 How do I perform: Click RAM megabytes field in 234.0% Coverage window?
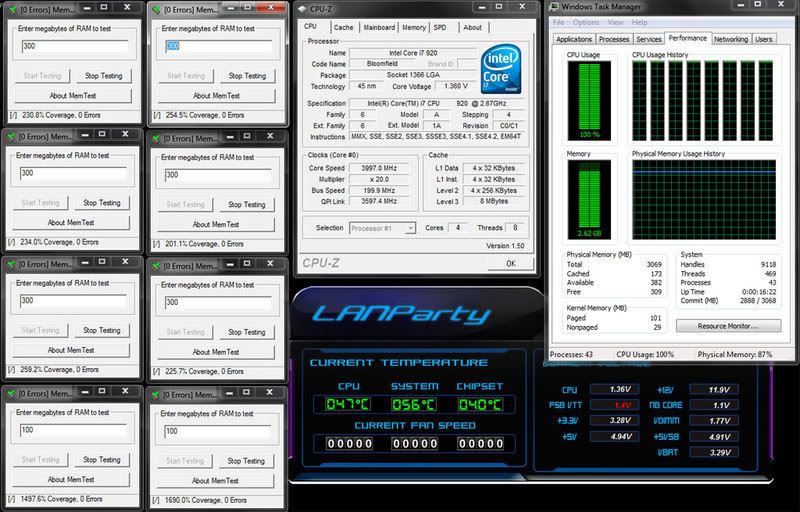pos(73,173)
